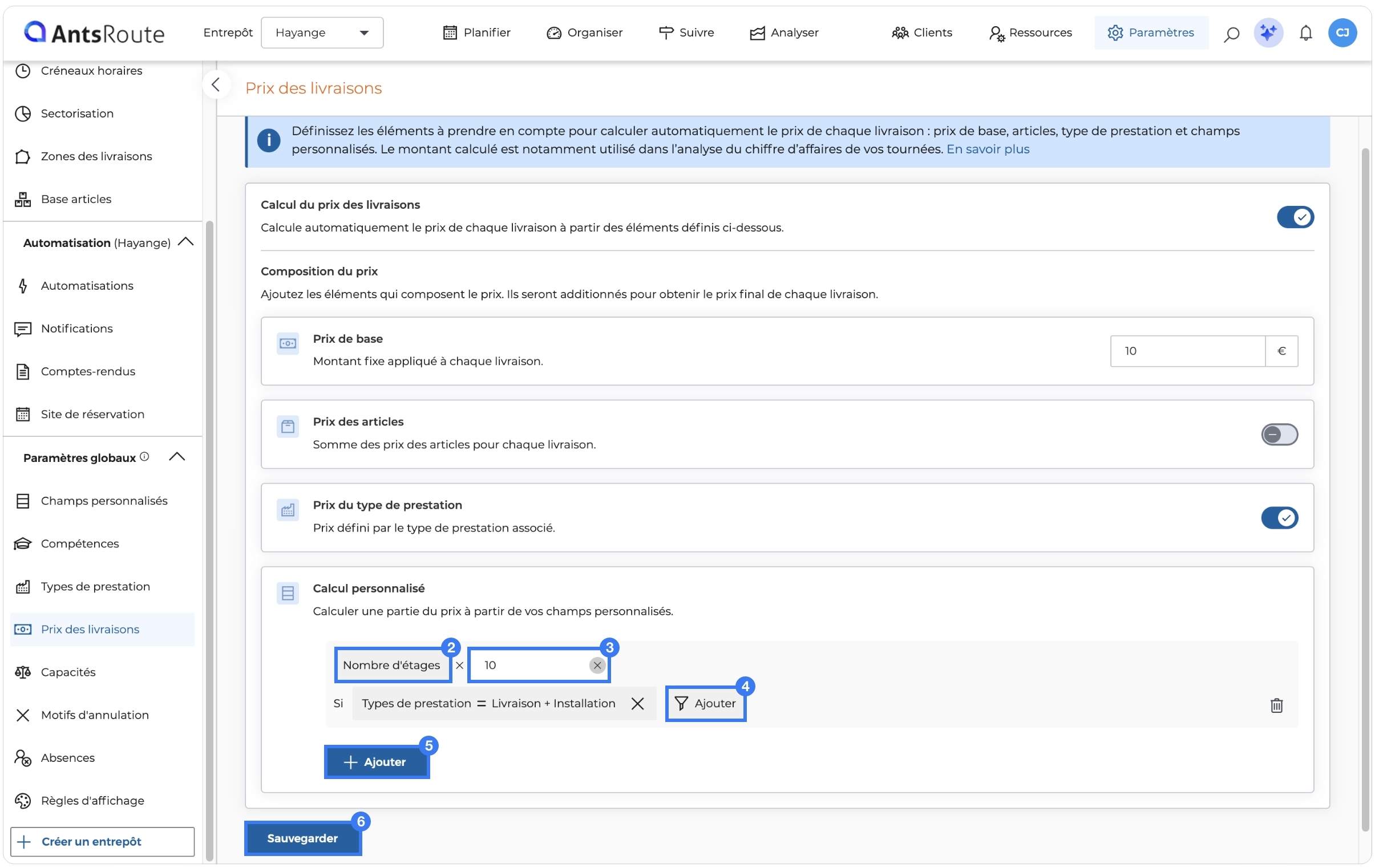
Task: Open the Nombre d'étages field selector
Action: pyautogui.click(x=393, y=666)
